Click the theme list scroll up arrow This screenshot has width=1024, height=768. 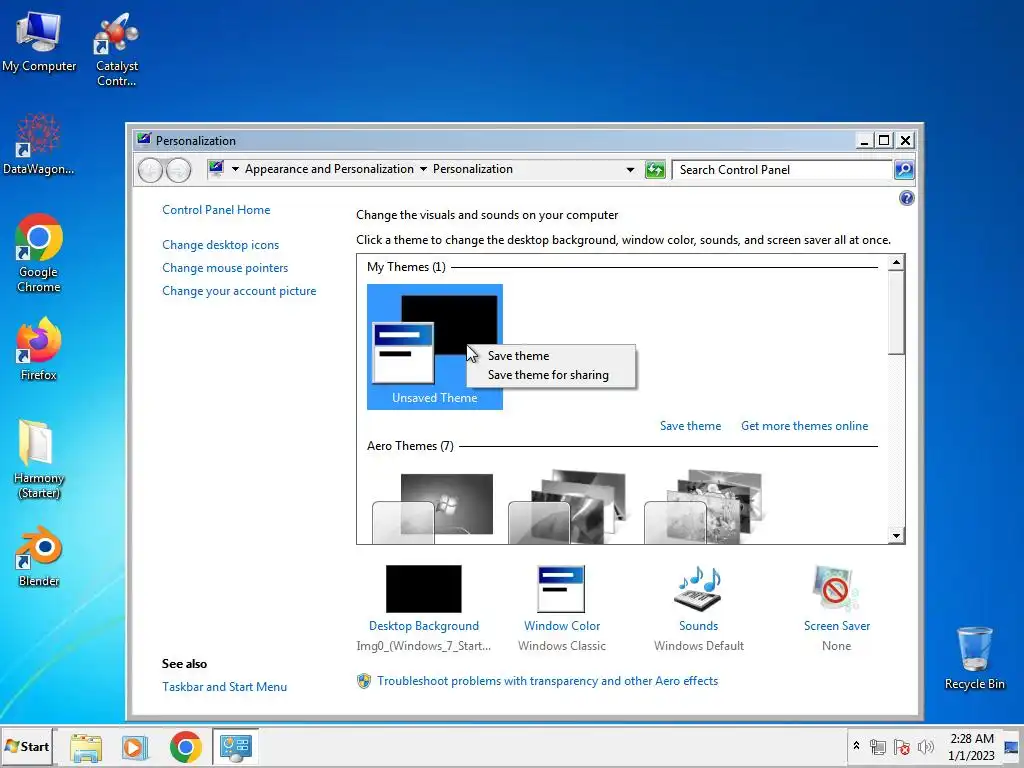pyautogui.click(x=896, y=263)
